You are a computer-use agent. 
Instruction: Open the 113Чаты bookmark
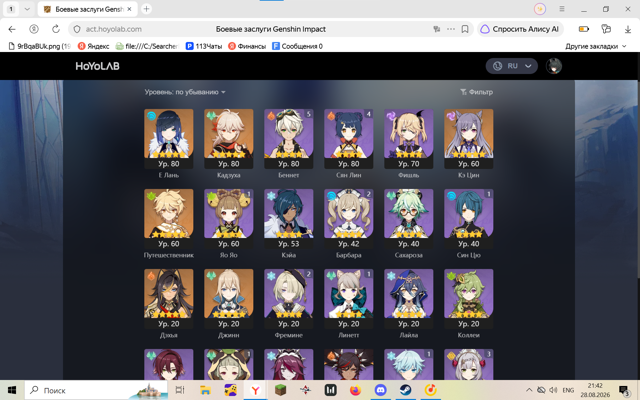coord(204,47)
